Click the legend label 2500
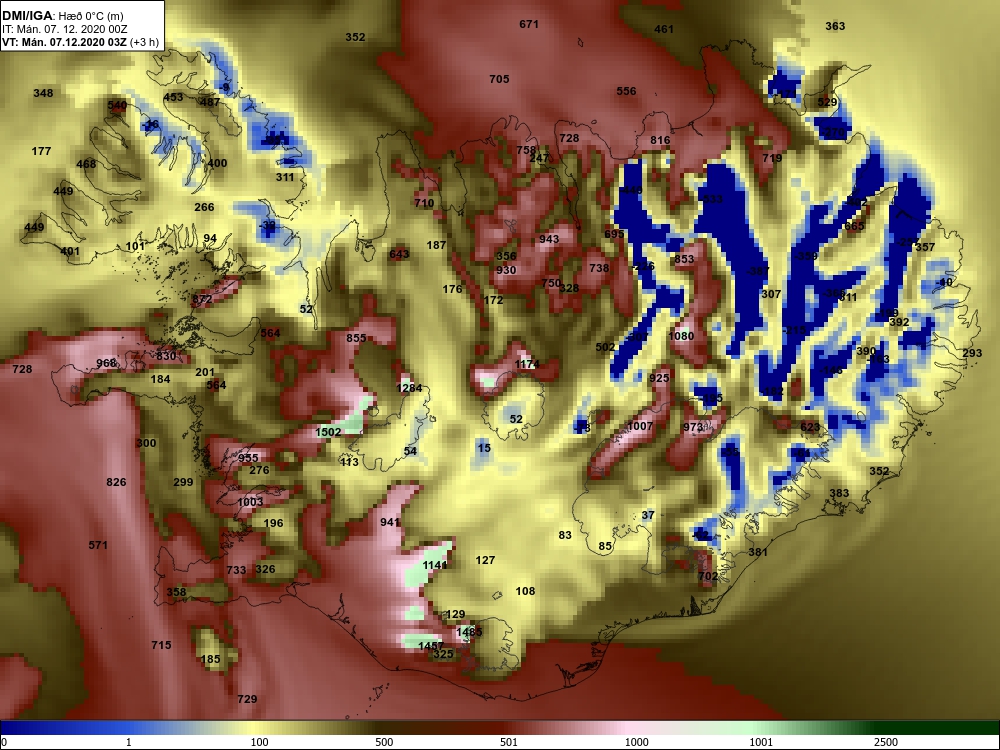This screenshot has width=1000, height=750. (x=886, y=742)
